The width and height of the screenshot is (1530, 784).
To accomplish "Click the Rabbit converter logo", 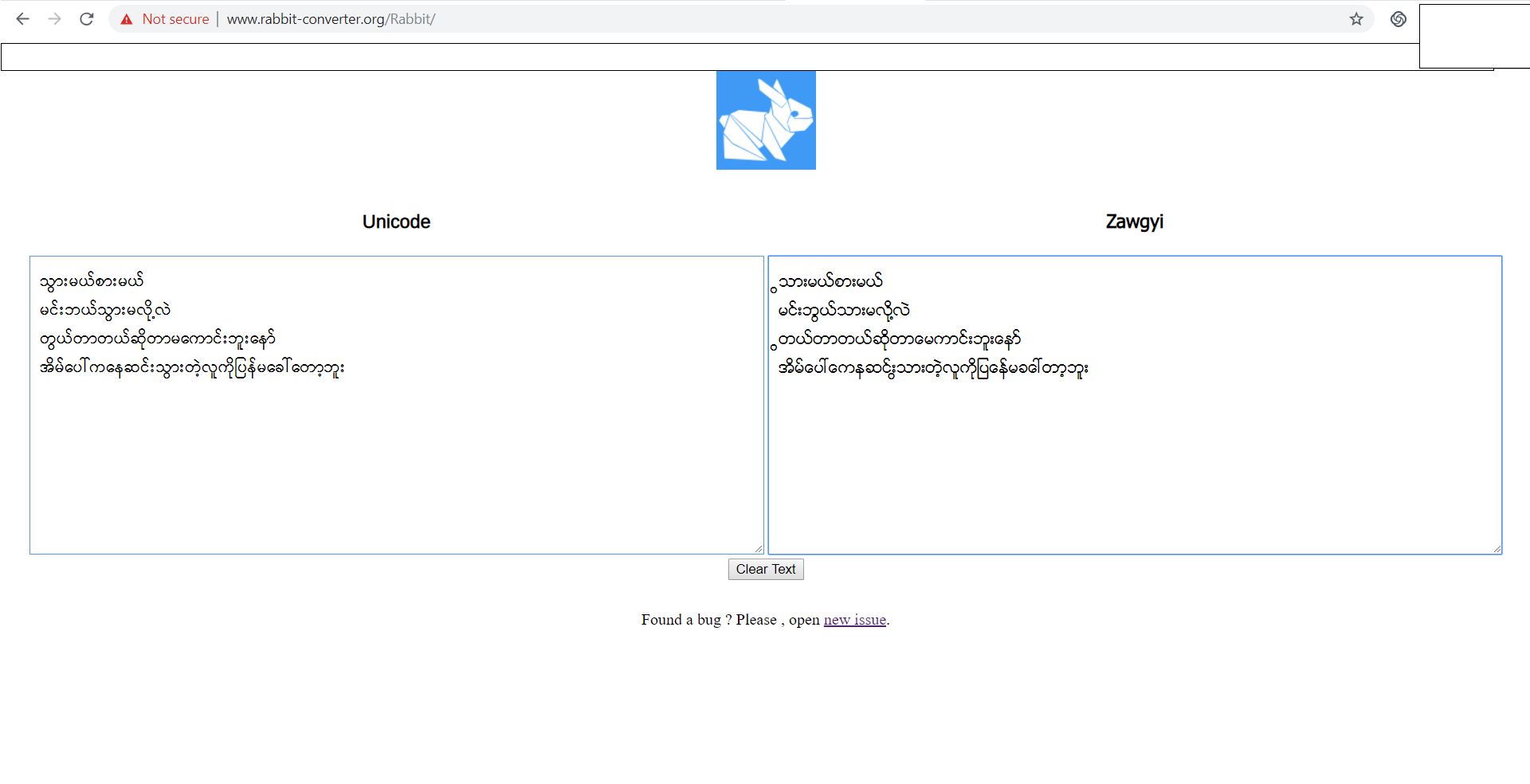I will (x=765, y=120).
